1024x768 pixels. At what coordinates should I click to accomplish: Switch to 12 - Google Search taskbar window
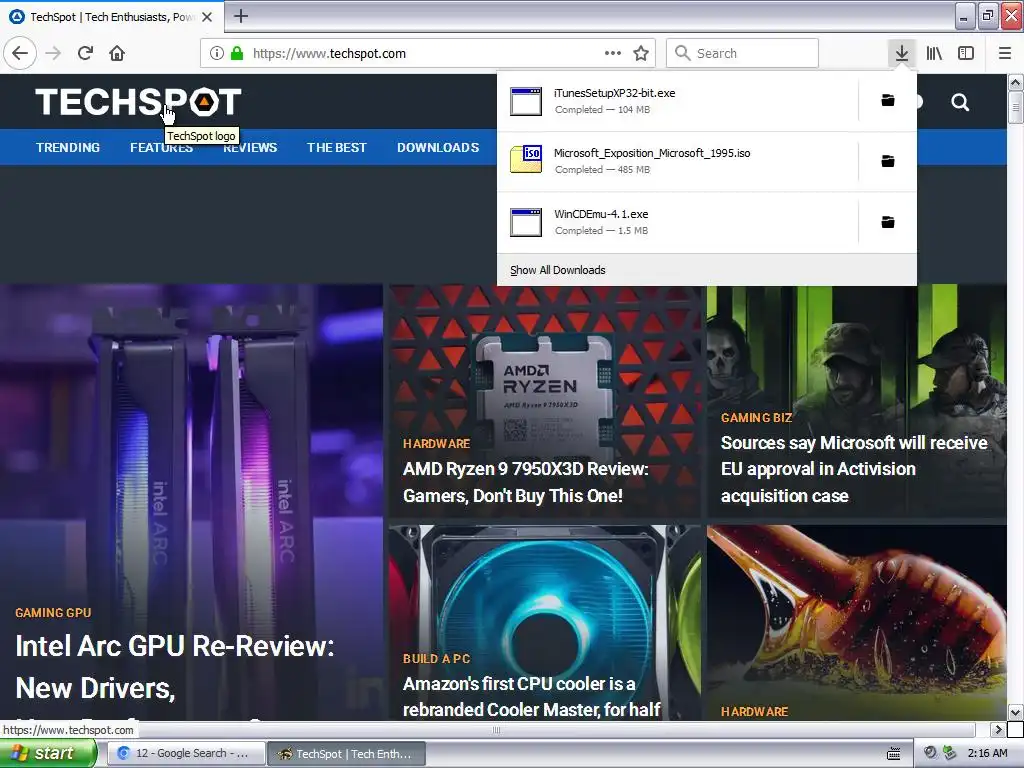click(x=185, y=754)
